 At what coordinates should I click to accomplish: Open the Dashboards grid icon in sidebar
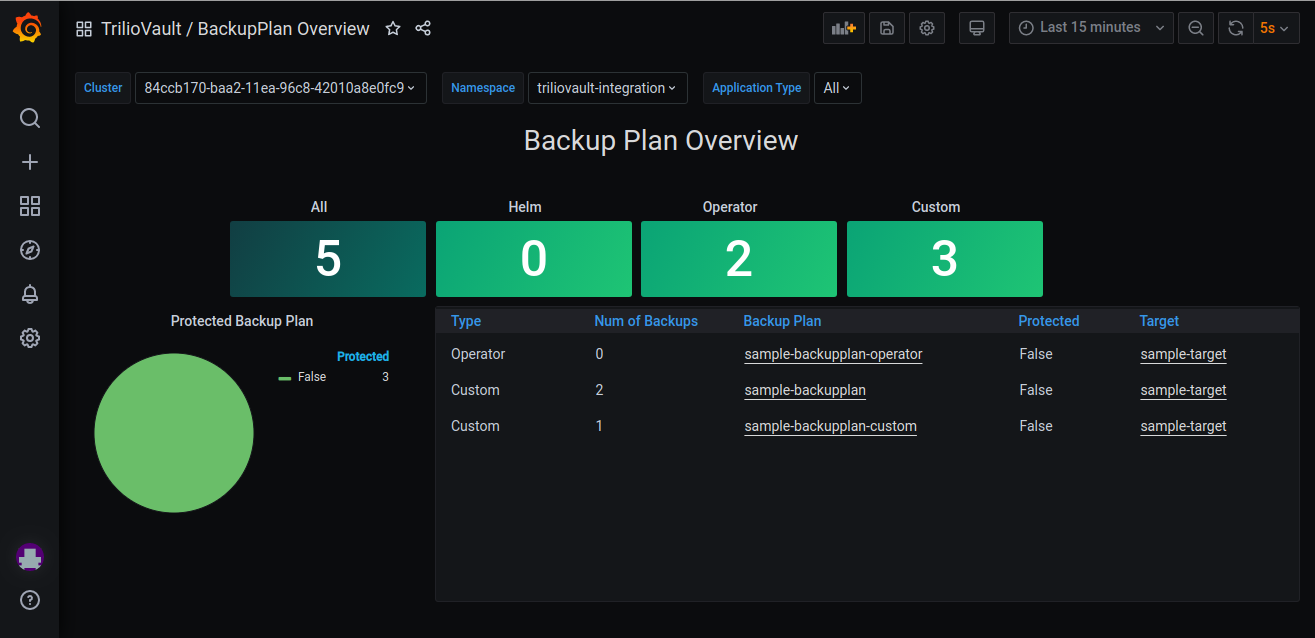pos(30,206)
